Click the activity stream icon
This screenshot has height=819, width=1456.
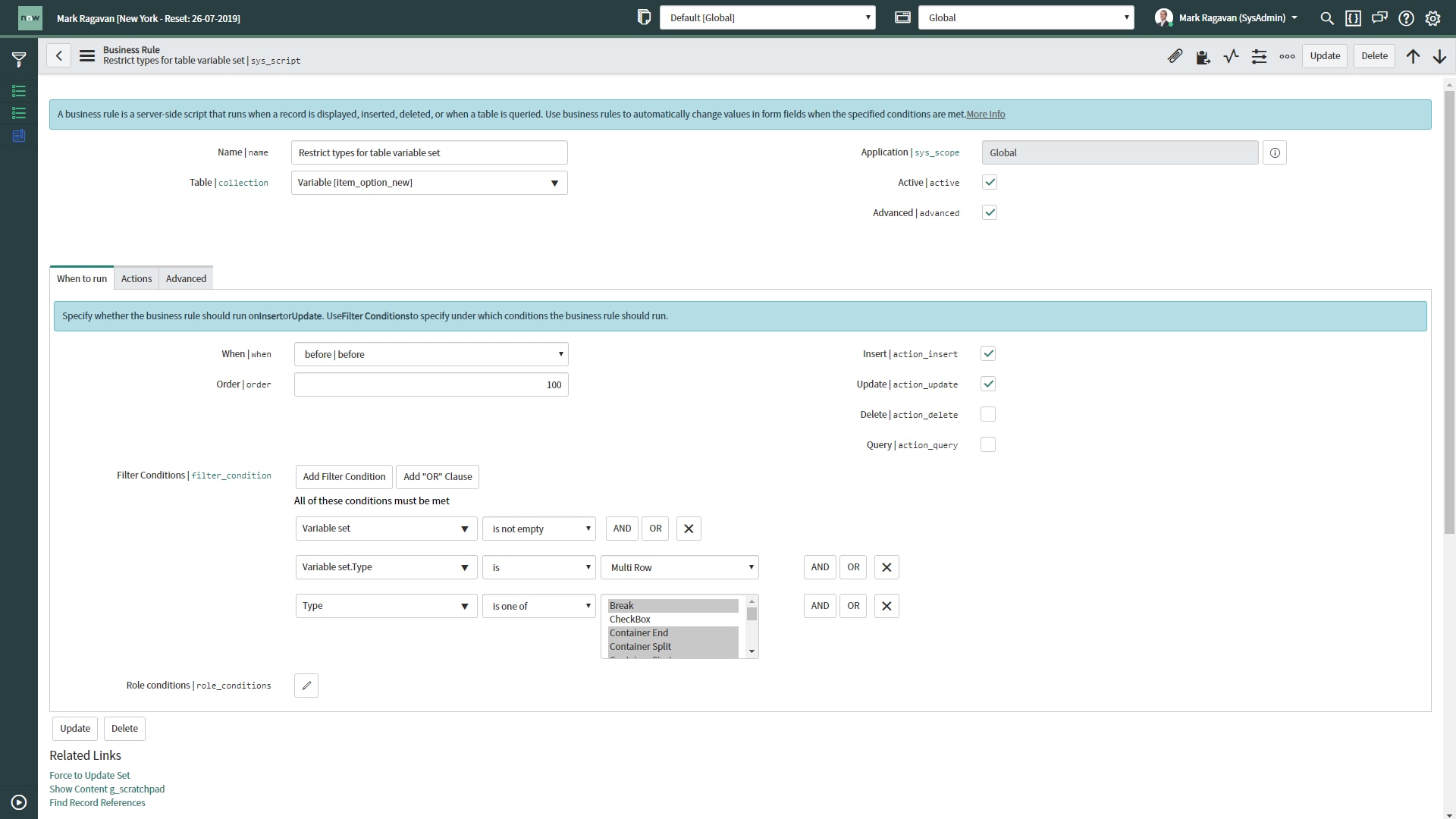(1231, 56)
